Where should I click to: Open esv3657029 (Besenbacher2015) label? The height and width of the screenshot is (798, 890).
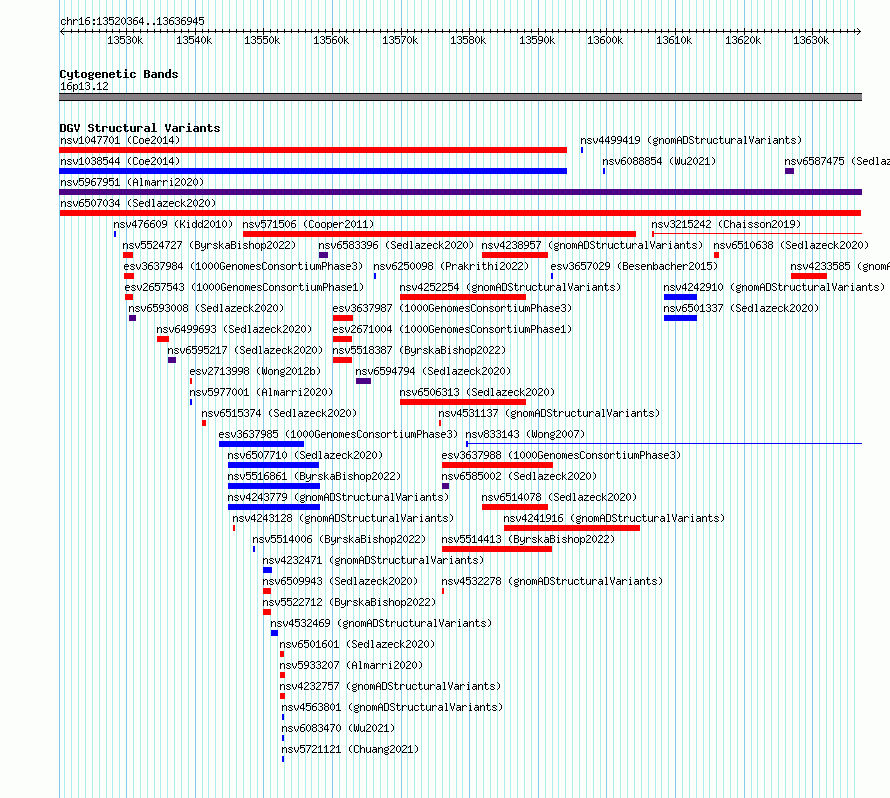[x=634, y=266]
